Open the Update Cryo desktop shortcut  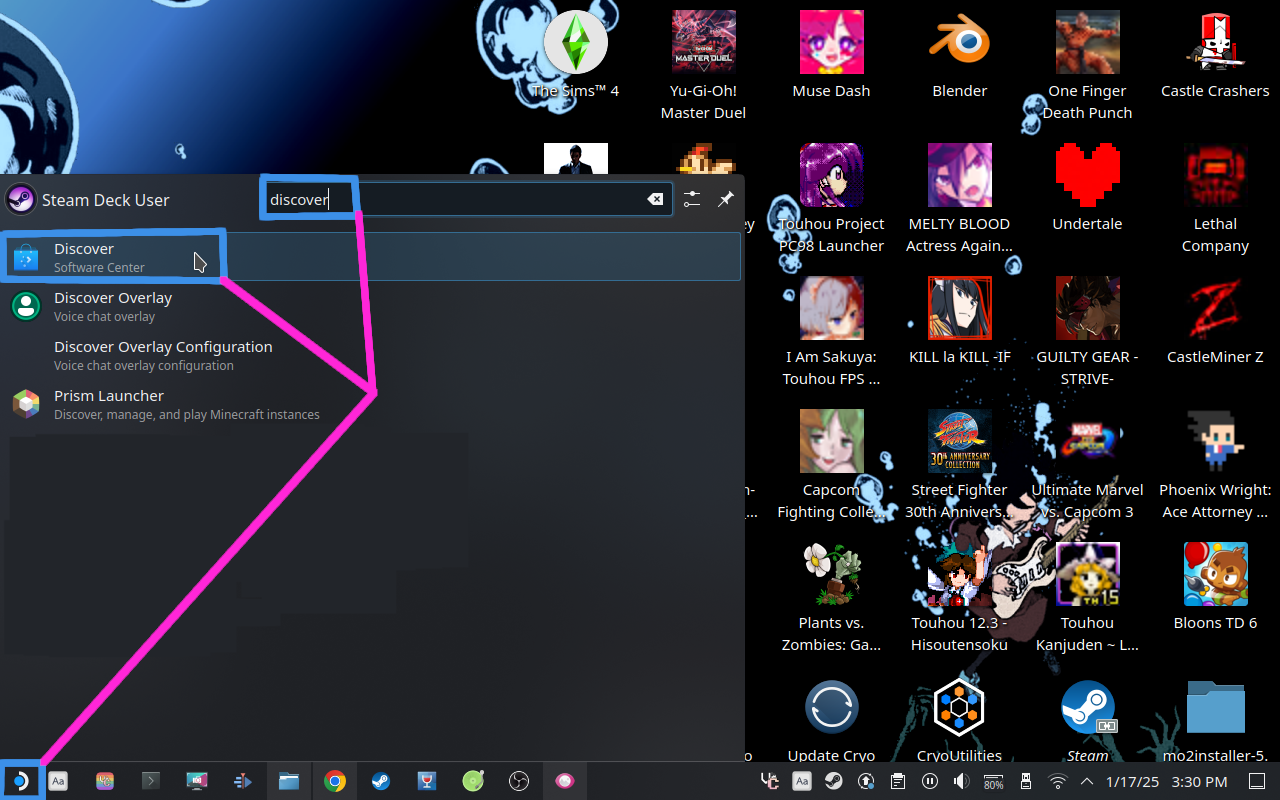832,719
